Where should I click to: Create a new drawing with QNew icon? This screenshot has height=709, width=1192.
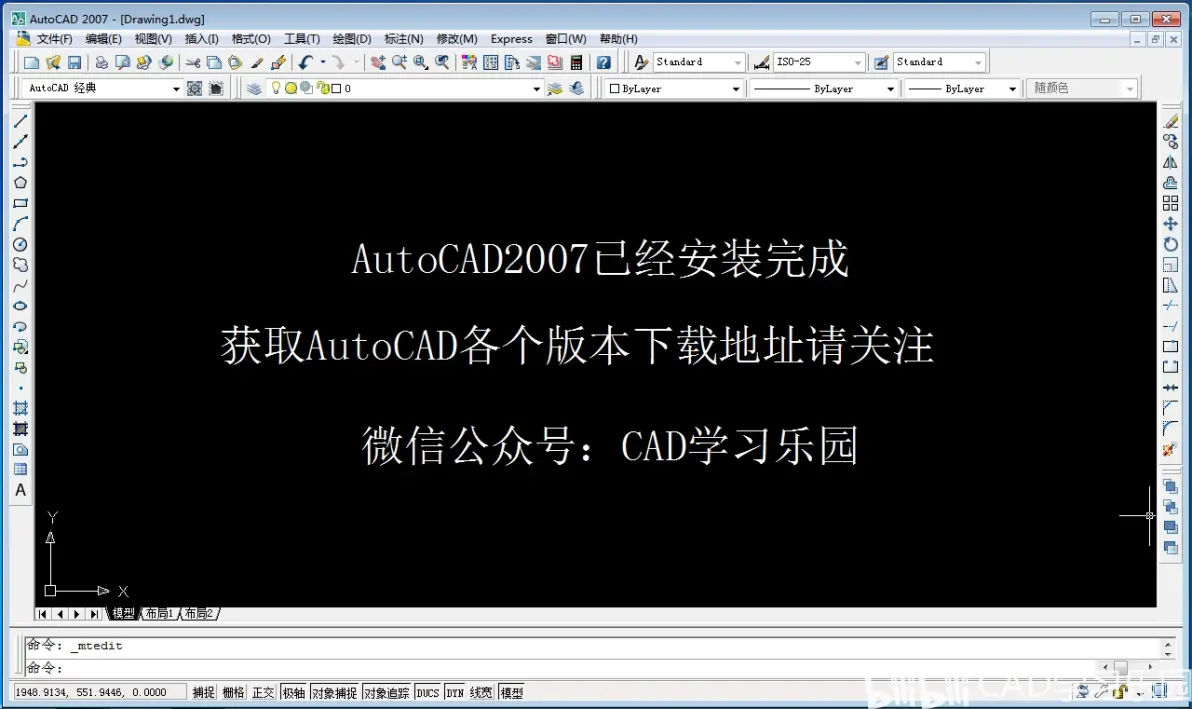[31, 62]
